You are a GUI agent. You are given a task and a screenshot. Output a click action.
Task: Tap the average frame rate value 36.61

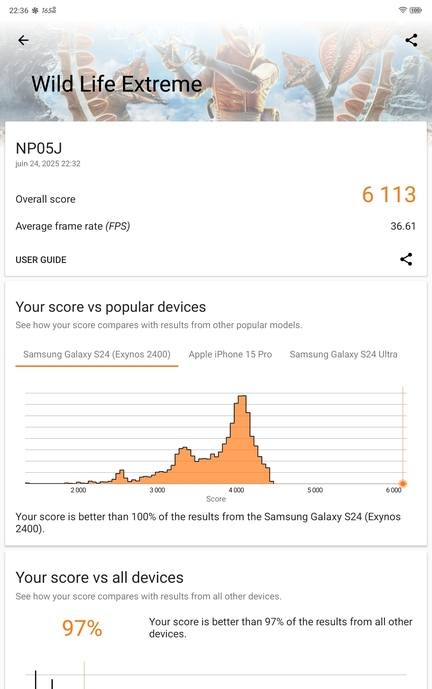(403, 226)
